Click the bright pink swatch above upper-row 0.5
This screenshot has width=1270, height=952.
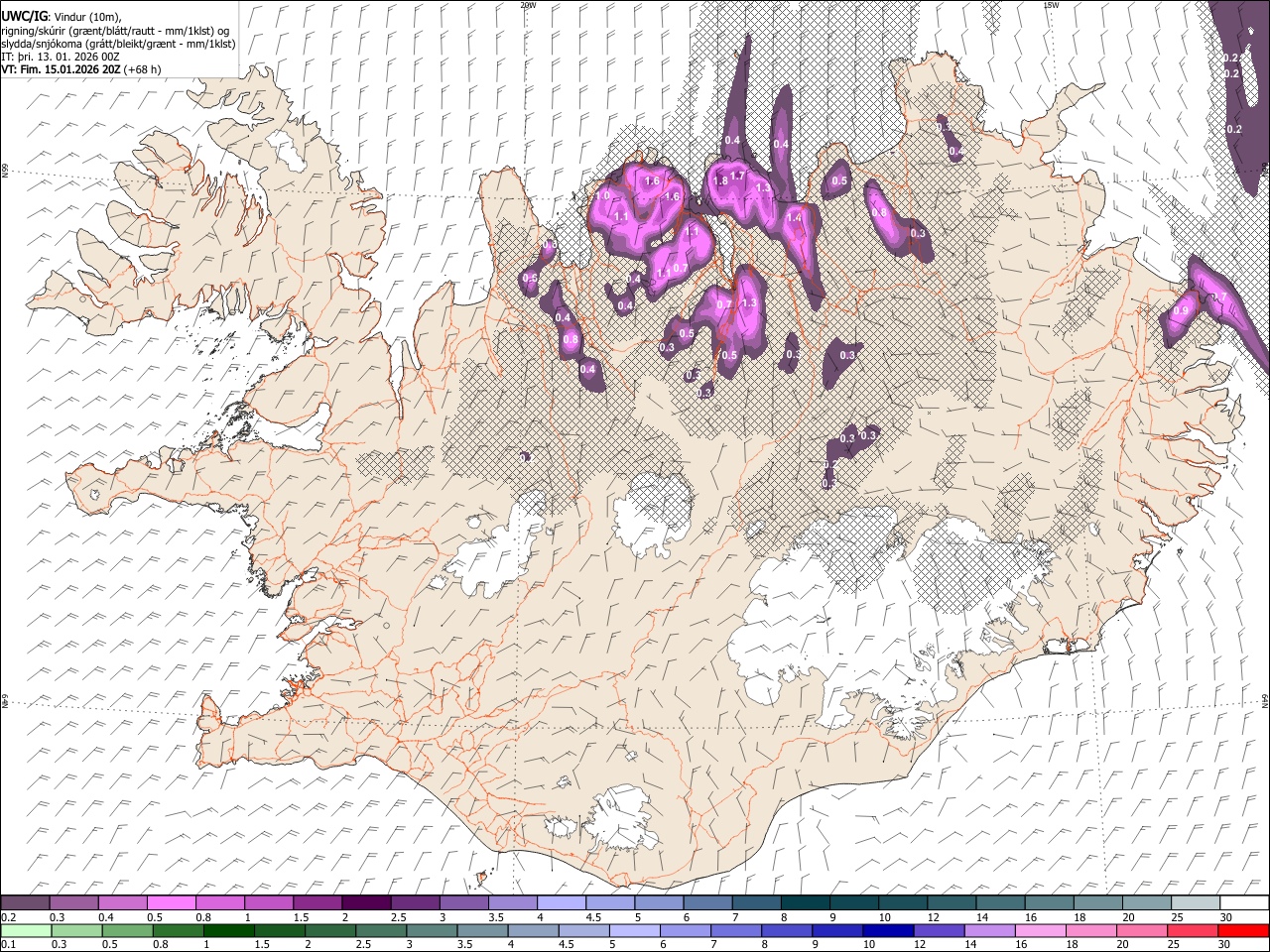click(x=172, y=902)
